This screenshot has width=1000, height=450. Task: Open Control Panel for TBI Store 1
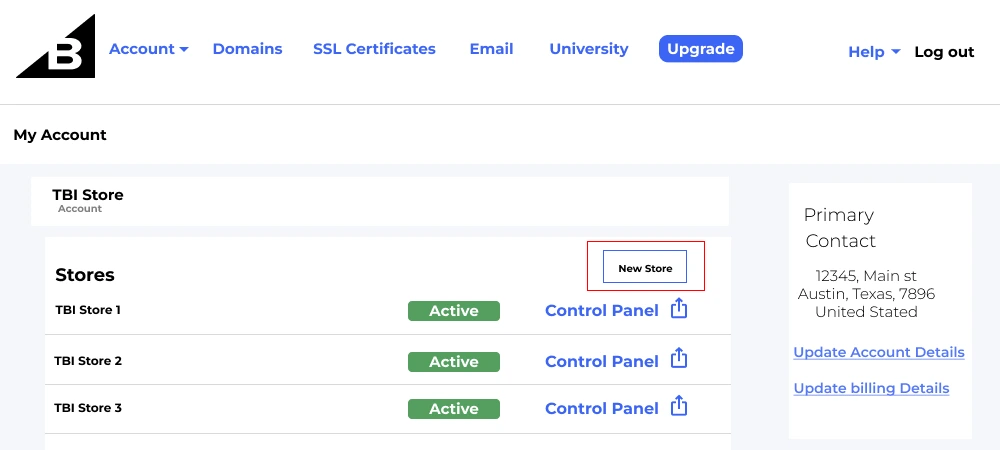[601, 311]
